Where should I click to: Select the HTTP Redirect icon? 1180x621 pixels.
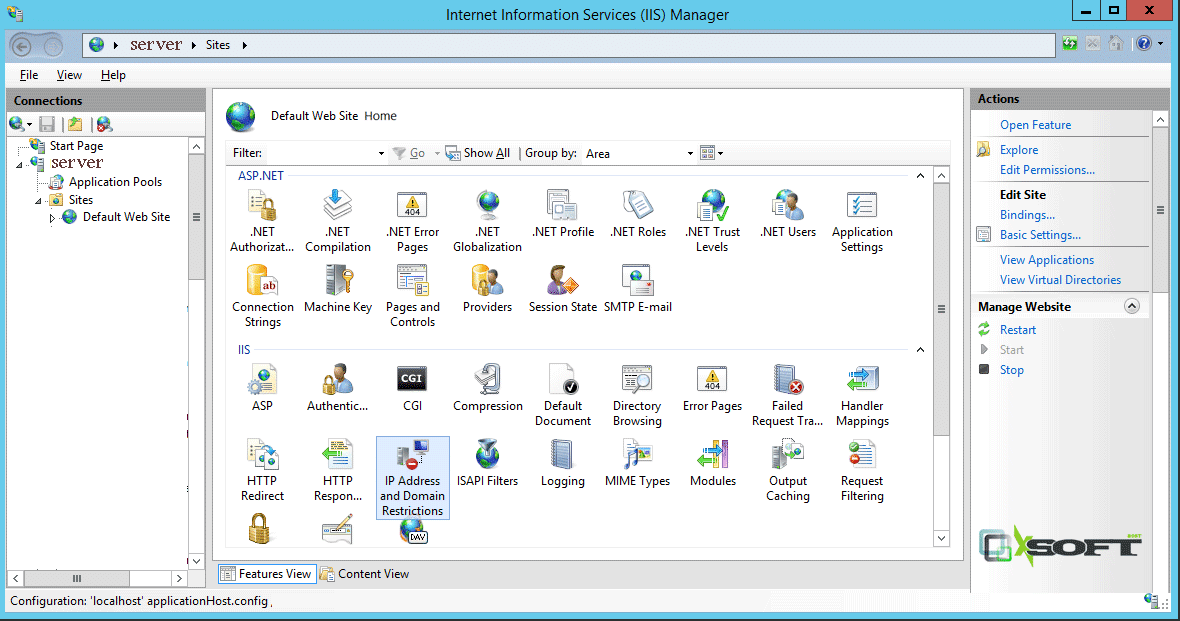click(263, 470)
